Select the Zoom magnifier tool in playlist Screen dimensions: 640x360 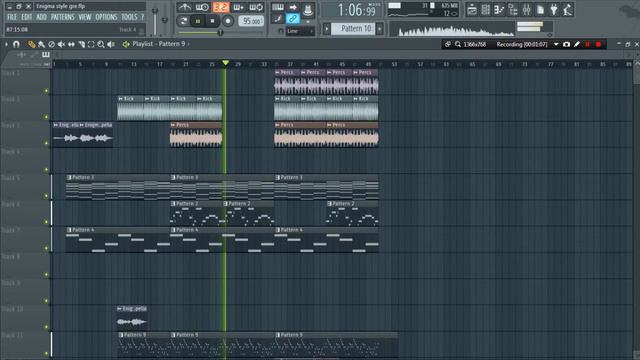(101, 44)
